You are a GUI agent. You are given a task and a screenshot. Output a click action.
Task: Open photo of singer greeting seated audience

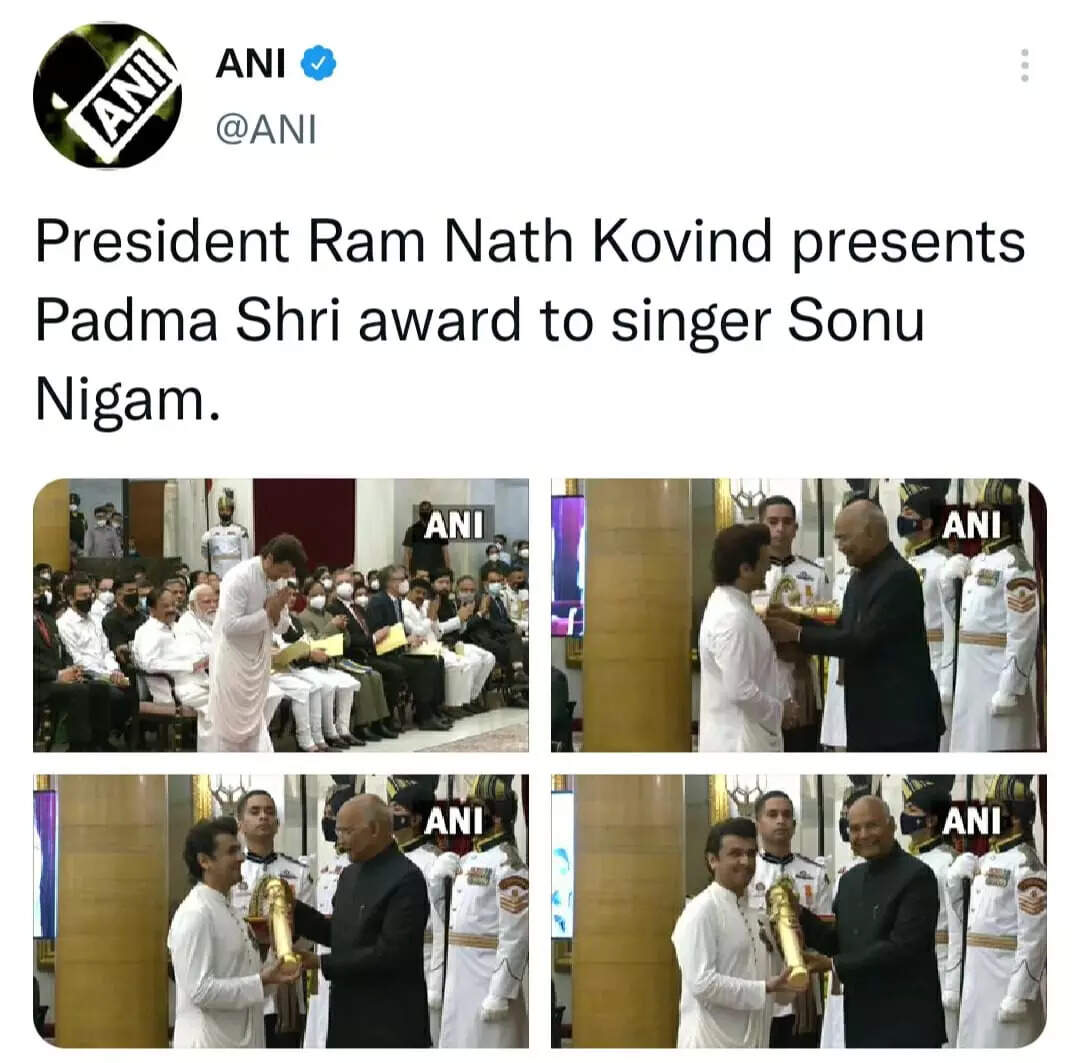pyautogui.click(x=281, y=615)
